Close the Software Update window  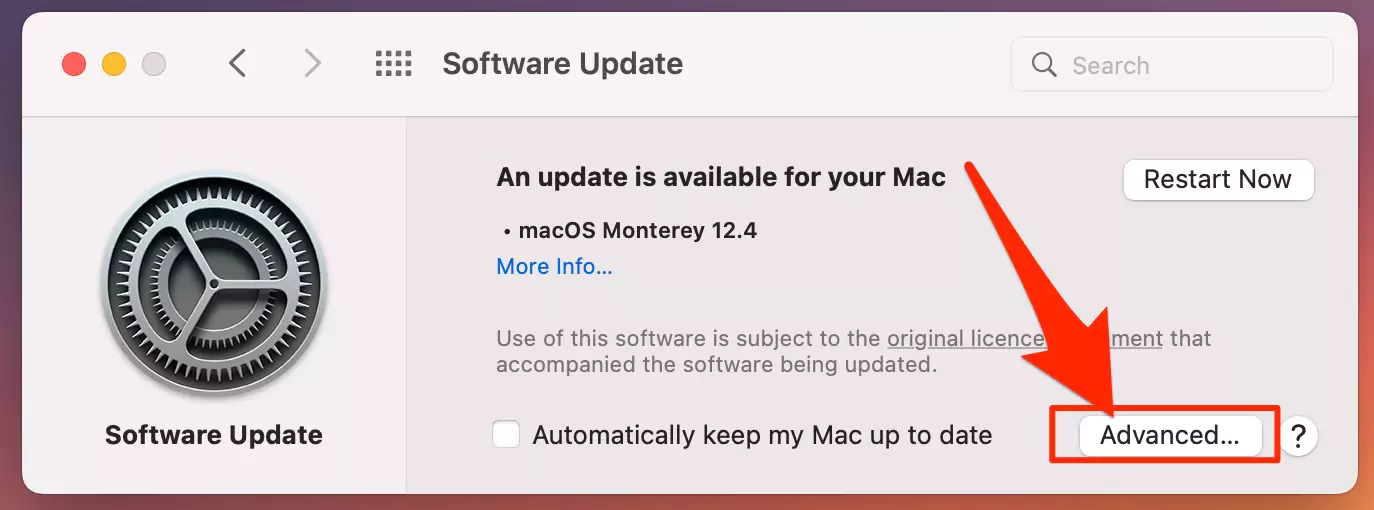tap(74, 65)
